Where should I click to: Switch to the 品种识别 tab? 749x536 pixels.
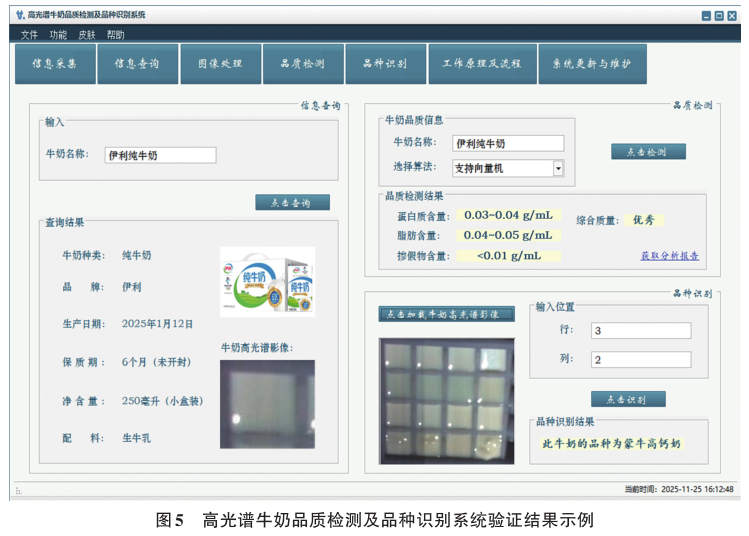[385, 64]
